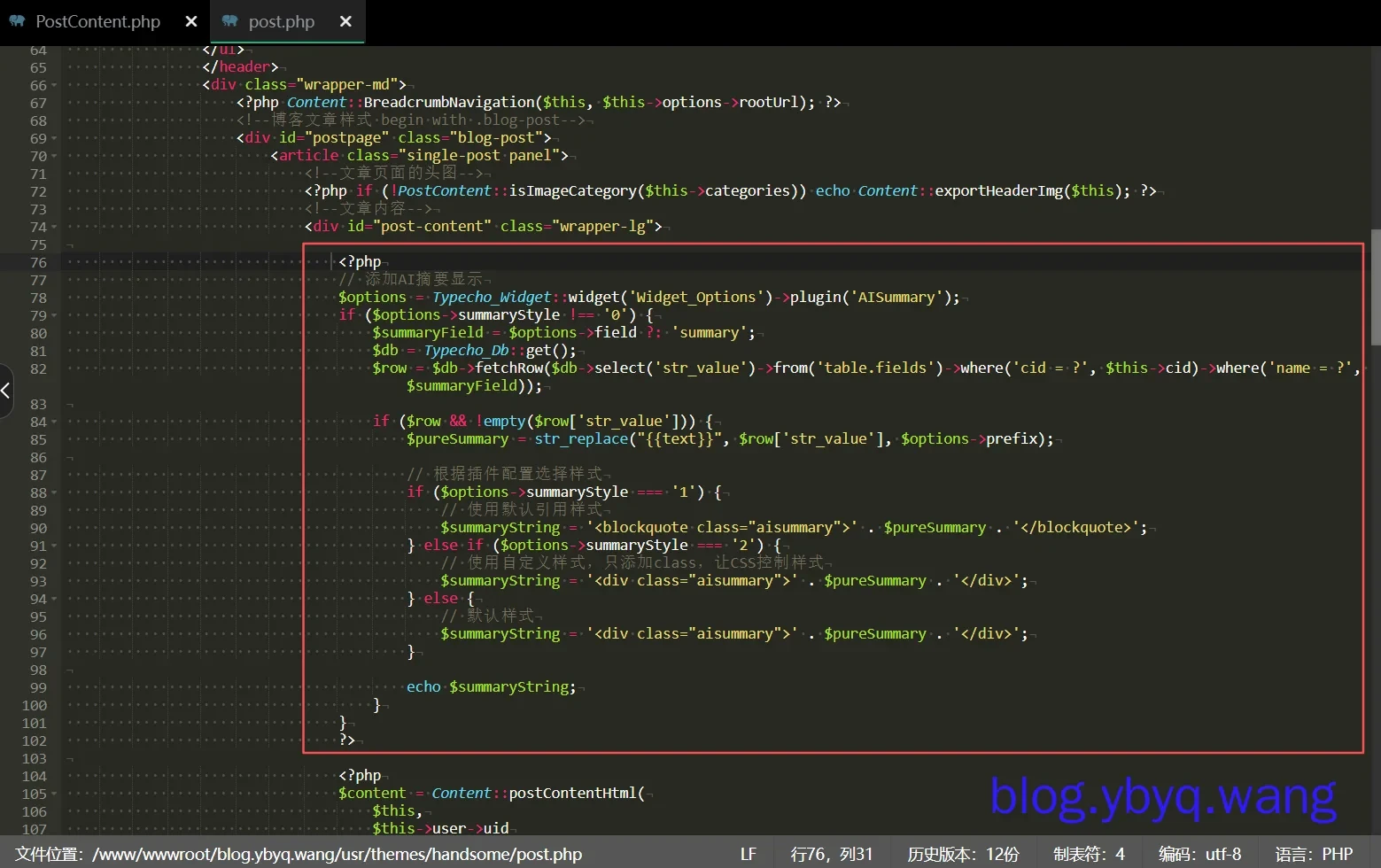Select line number 99 in gutter
1381x868 pixels.
click(38, 687)
